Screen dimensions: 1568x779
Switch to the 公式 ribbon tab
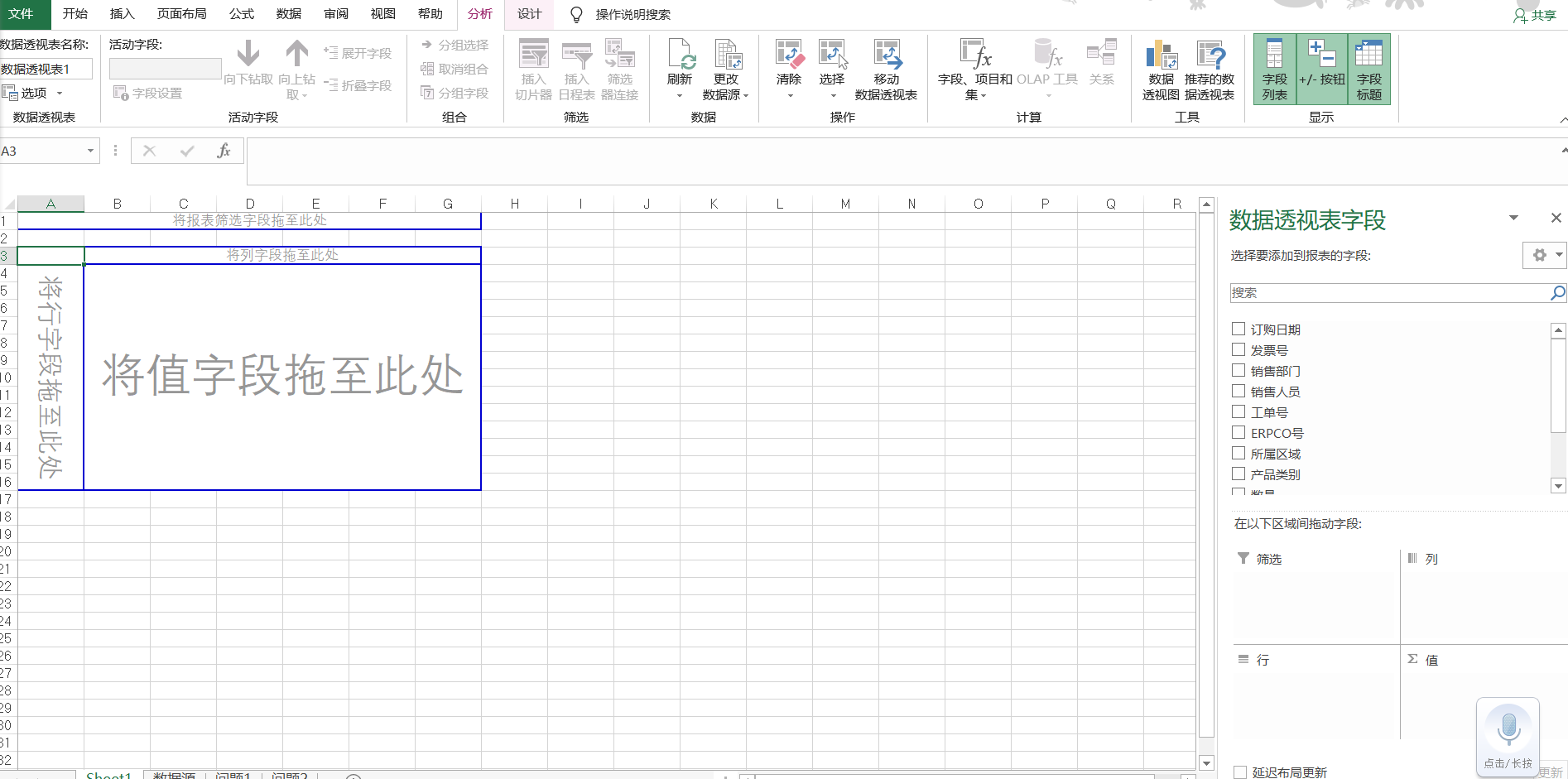(242, 14)
